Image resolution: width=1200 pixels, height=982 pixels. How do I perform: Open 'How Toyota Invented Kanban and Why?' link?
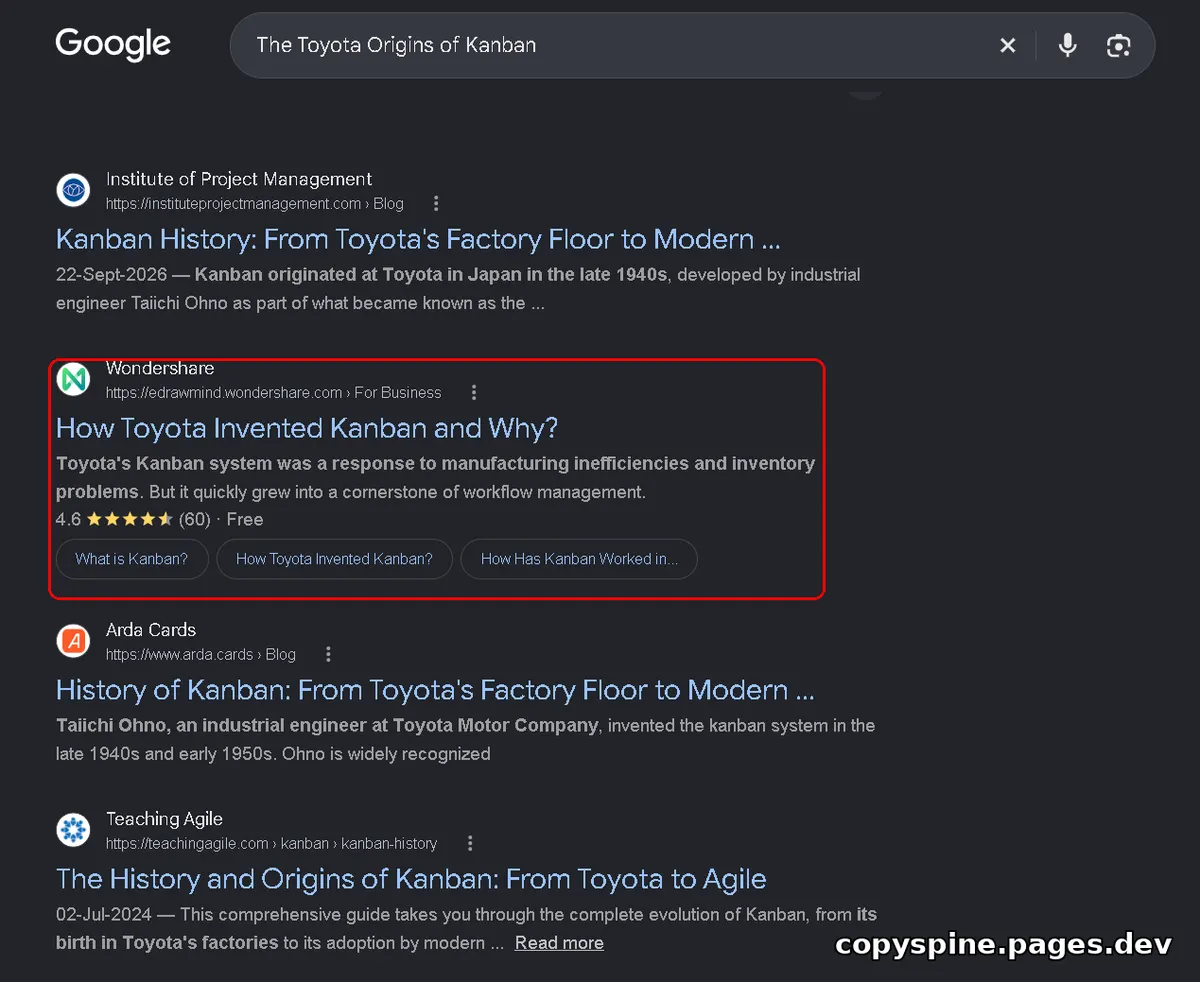point(307,429)
